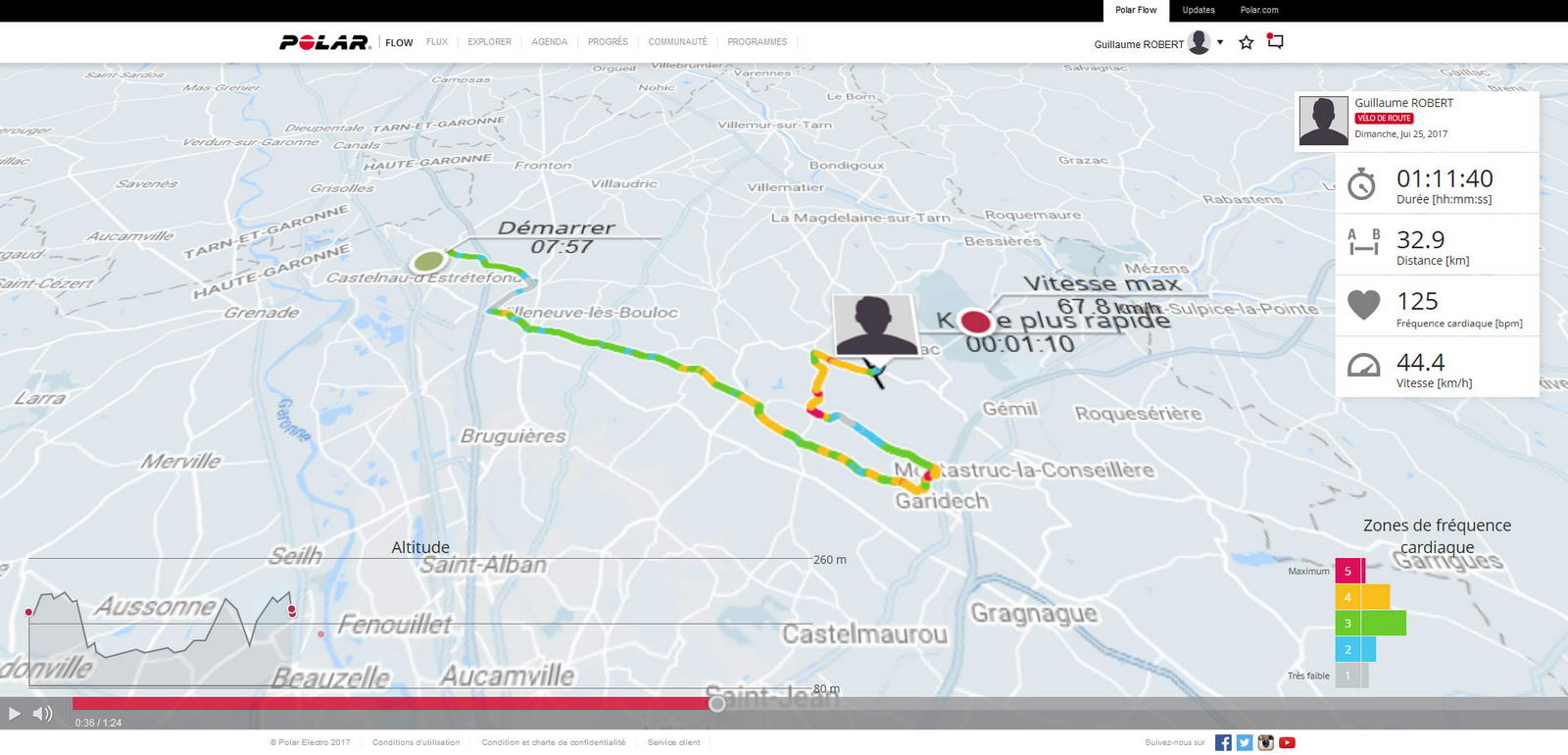Click the green start point marker
Image resolution: width=1568 pixels, height=755 pixels.
tap(428, 261)
